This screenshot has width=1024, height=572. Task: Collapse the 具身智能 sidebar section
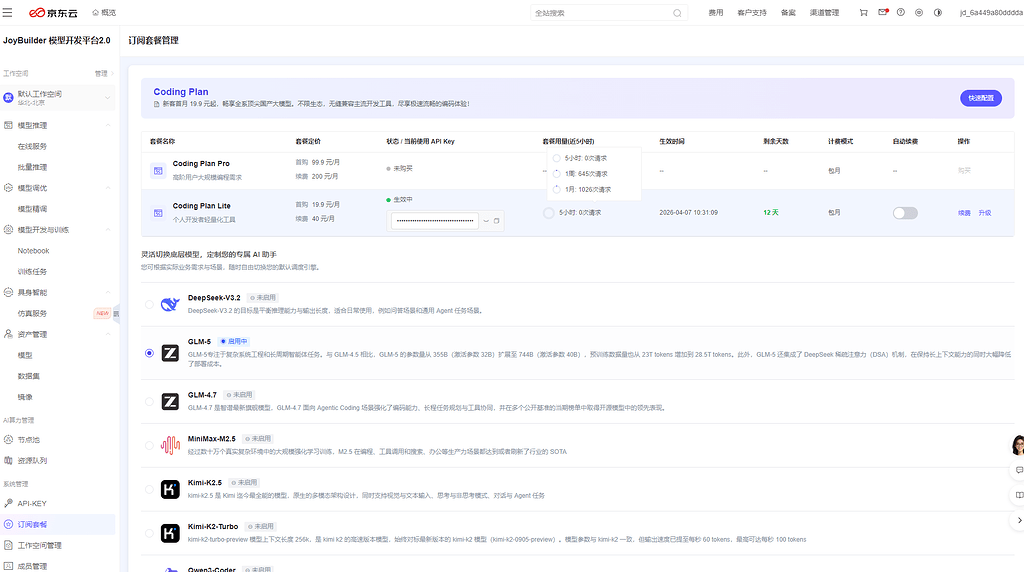tap(108, 293)
